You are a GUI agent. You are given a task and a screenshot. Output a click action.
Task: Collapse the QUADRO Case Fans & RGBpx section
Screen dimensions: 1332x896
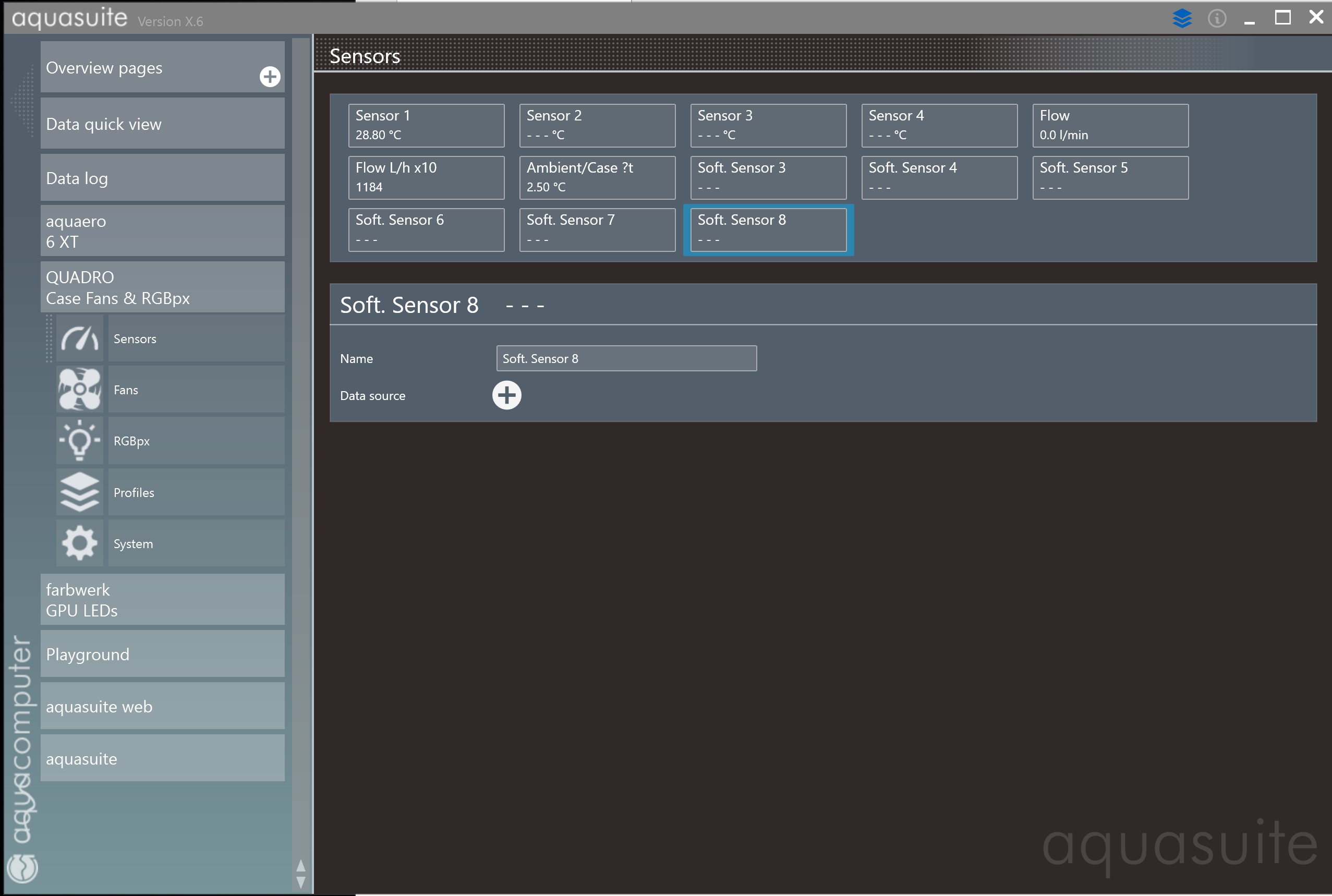point(162,287)
